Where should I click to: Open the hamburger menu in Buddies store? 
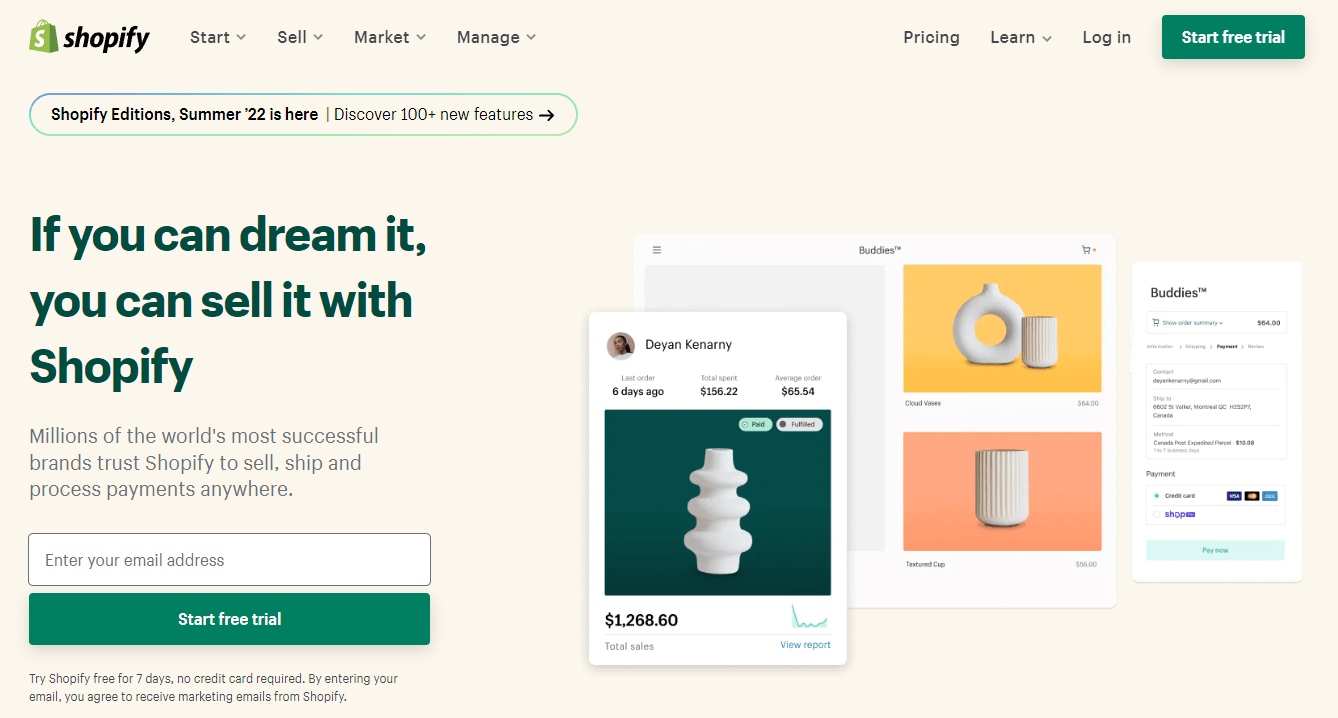click(657, 250)
